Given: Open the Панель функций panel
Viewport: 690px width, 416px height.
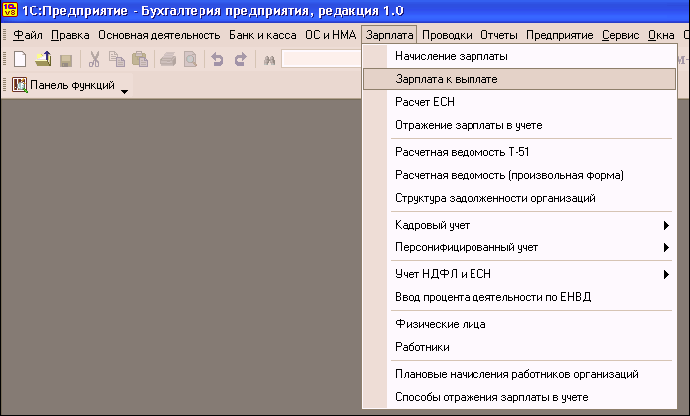Looking at the screenshot, I should 64,87.
